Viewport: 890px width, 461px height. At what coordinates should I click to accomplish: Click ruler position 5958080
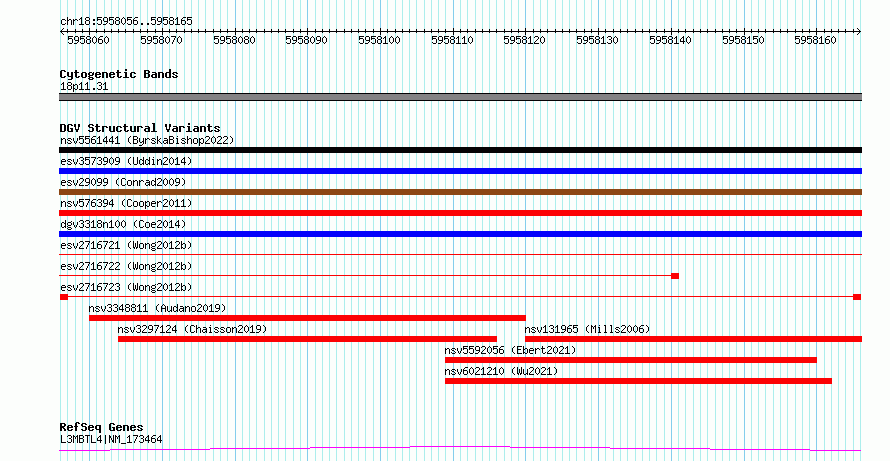click(x=234, y=40)
